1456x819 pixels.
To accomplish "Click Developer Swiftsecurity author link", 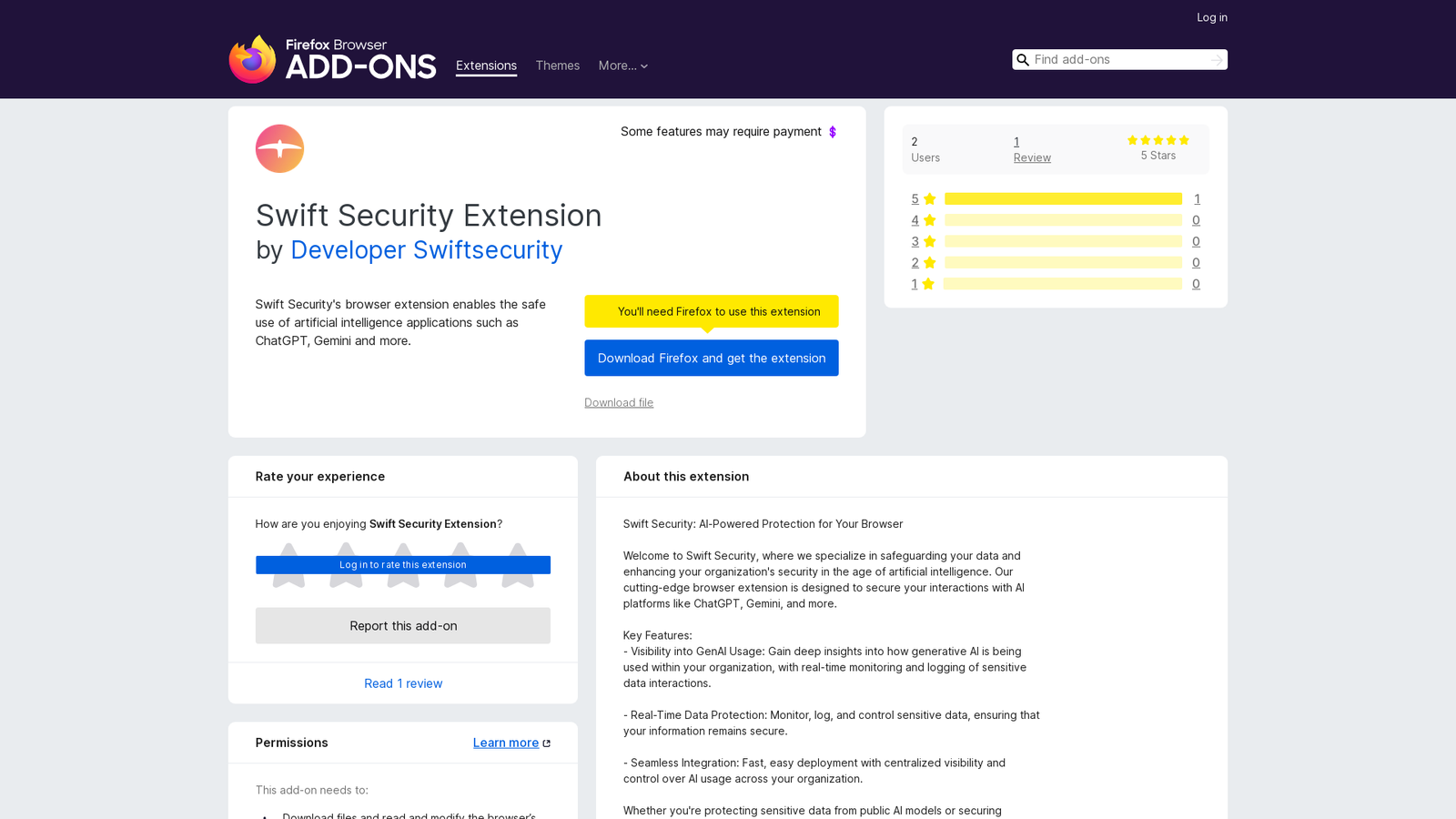I will point(426,249).
